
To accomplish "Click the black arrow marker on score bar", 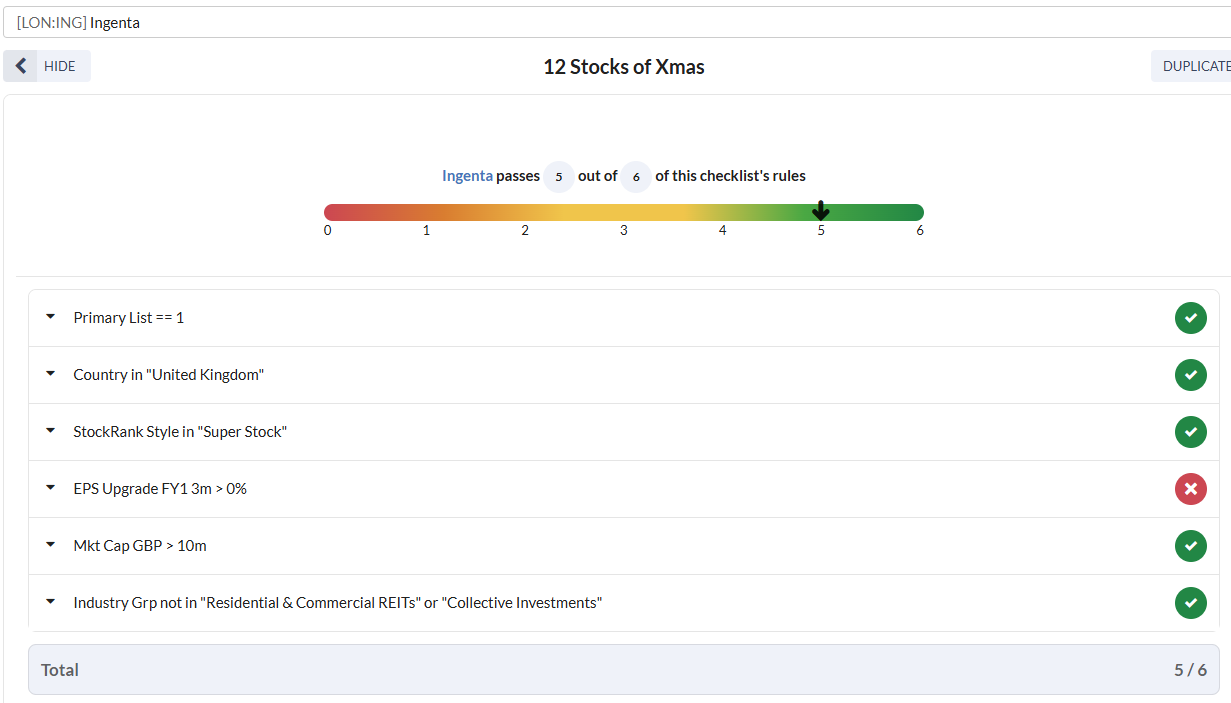I will (820, 210).
